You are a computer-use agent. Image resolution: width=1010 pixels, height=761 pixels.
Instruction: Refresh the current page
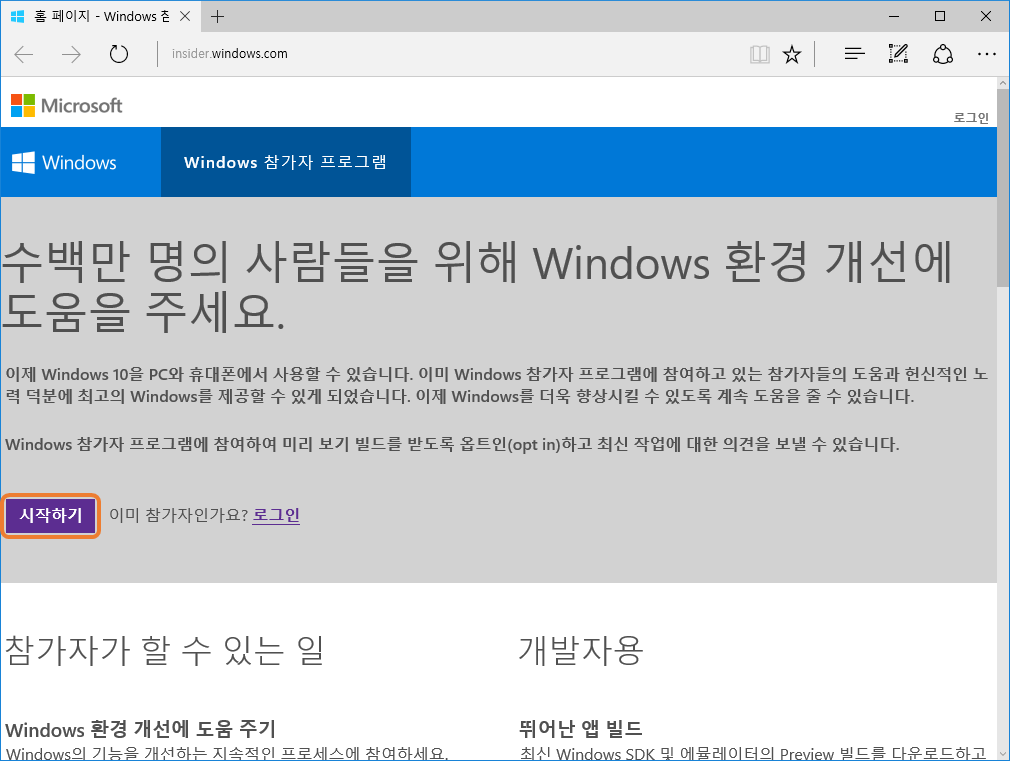[118, 54]
